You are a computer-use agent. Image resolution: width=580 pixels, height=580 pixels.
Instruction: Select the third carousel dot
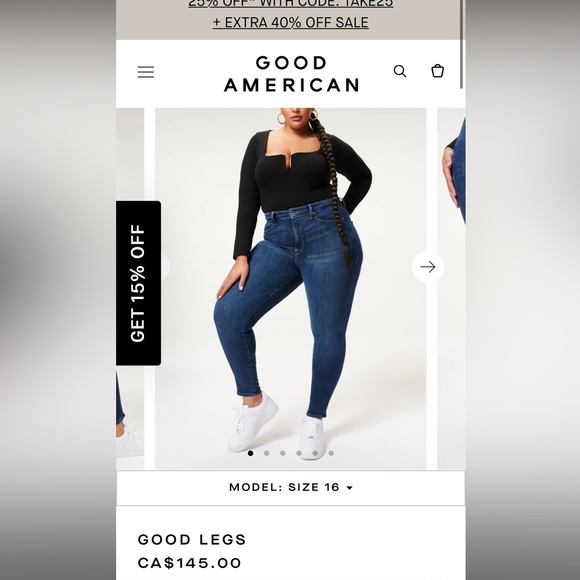[x=283, y=453]
